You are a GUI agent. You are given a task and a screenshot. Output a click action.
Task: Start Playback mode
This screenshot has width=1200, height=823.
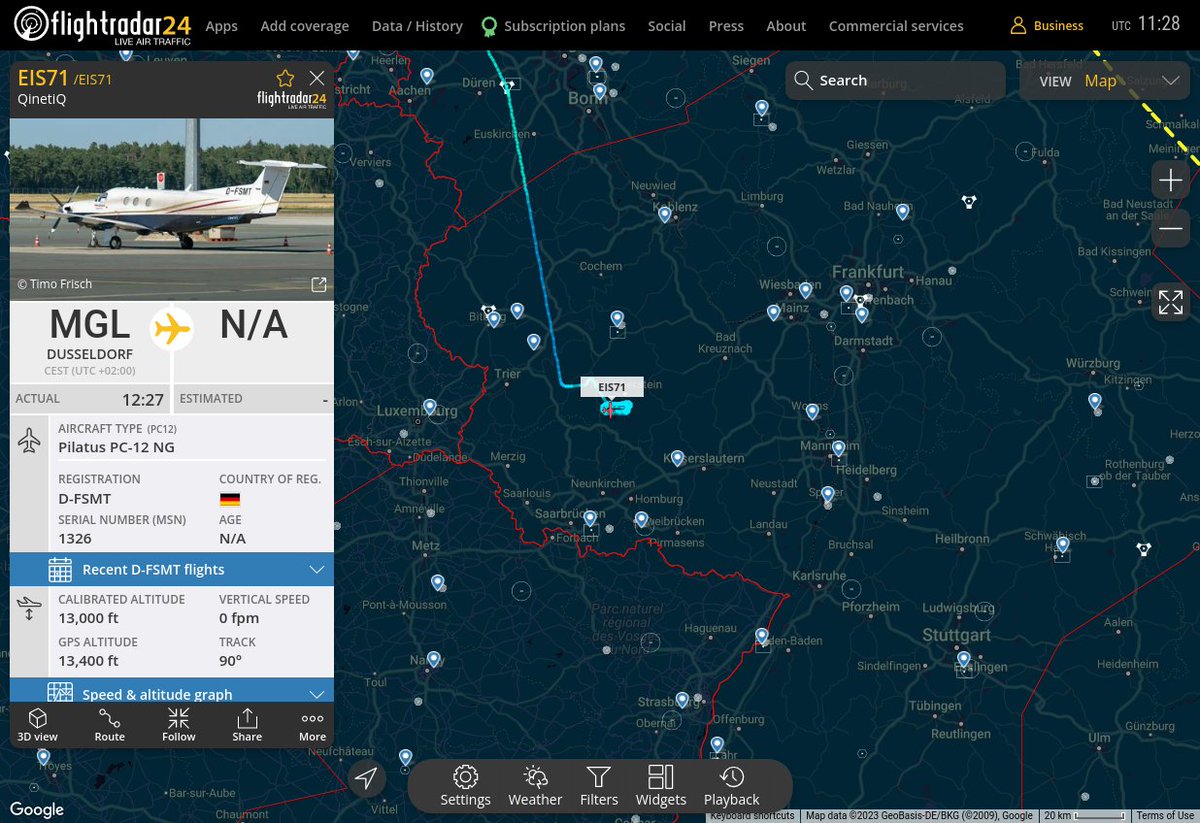731,786
